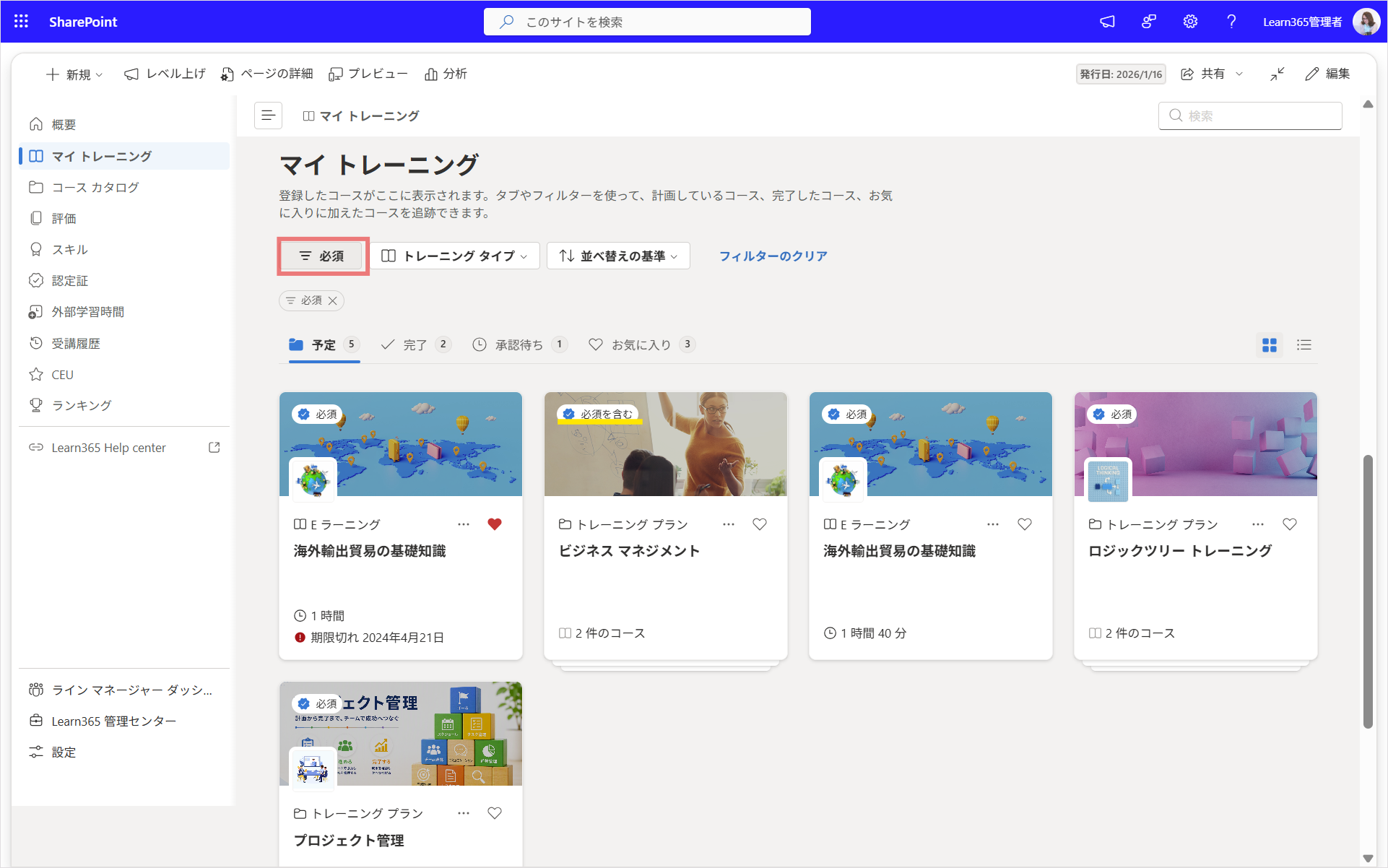Unfavorite the first 海外輸出貿易の基礎知識 card with red heart

click(x=495, y=524)
